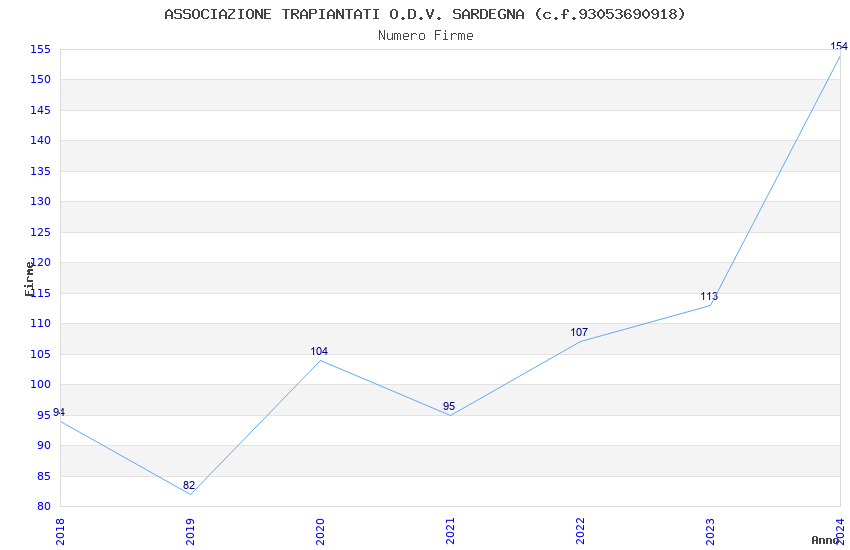This screenshot has width=850, height=550.
Task: Click the Anno x-axis title
Action: [x=825, y=540]
